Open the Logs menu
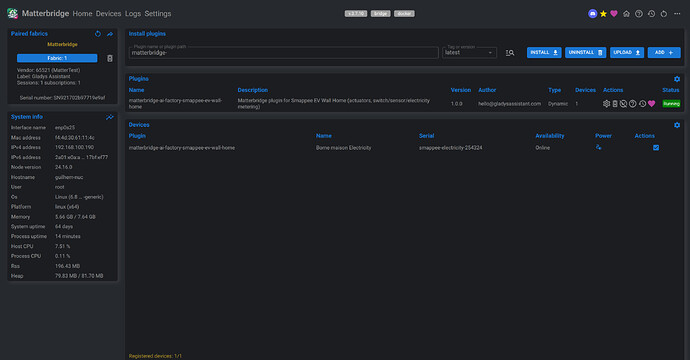This screenshot has width=690, height=360. (133, 14)
